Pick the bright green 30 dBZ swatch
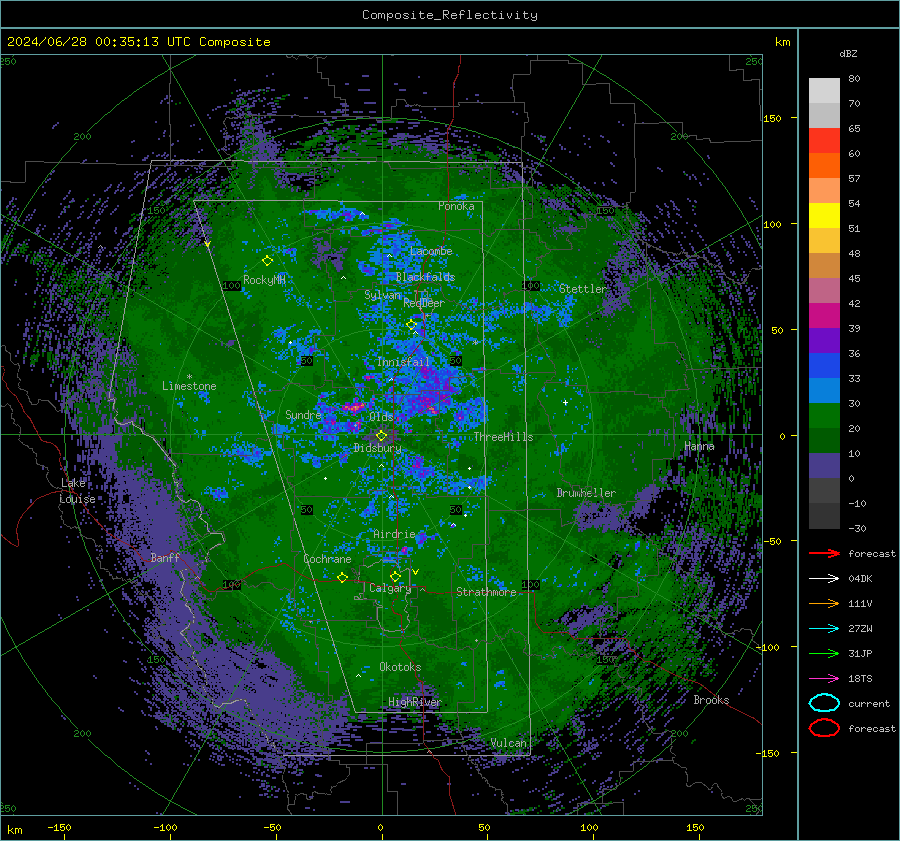900x841 pixels. 824,415
